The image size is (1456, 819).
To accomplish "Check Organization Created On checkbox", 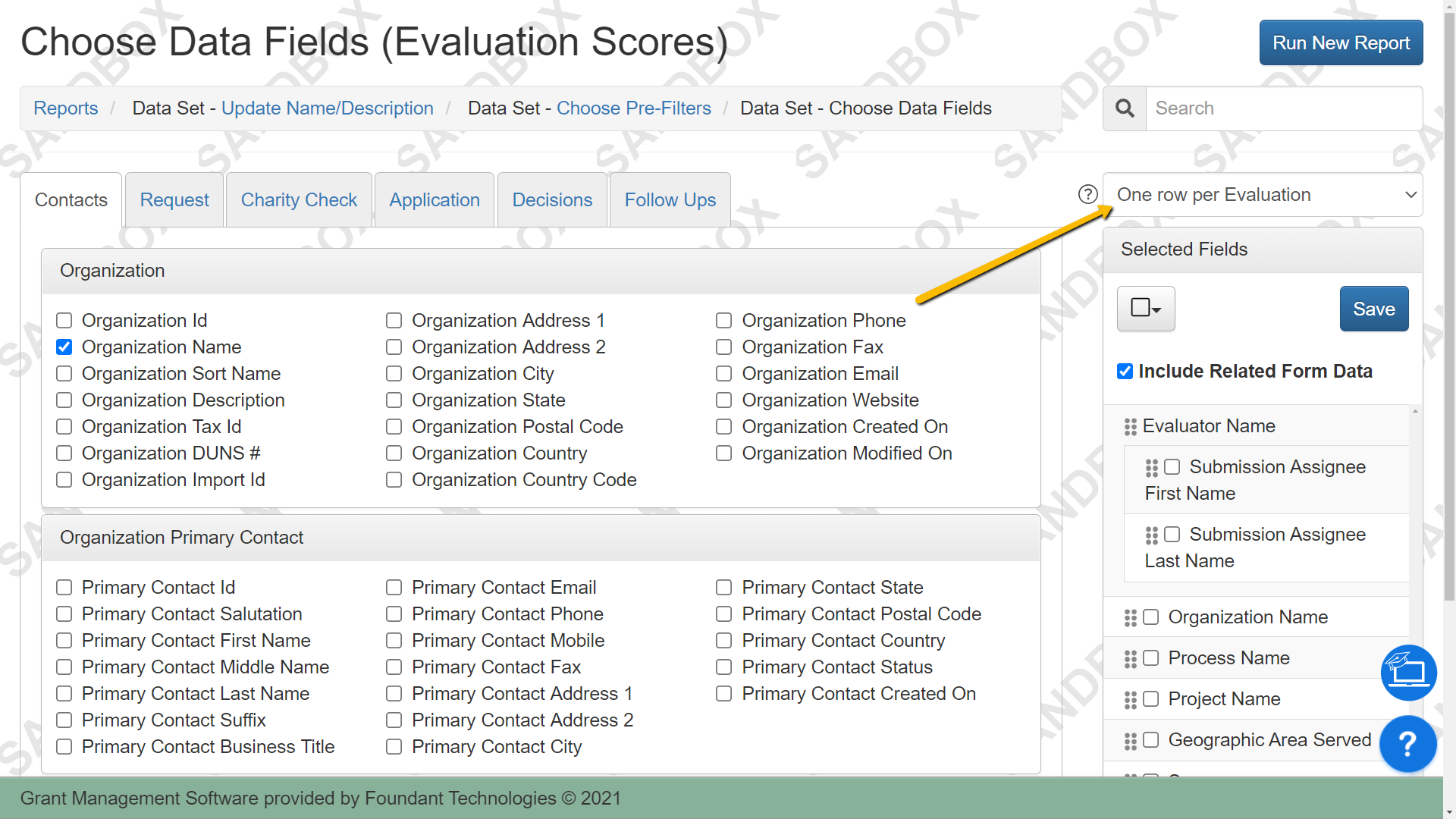I will point(724,427).
